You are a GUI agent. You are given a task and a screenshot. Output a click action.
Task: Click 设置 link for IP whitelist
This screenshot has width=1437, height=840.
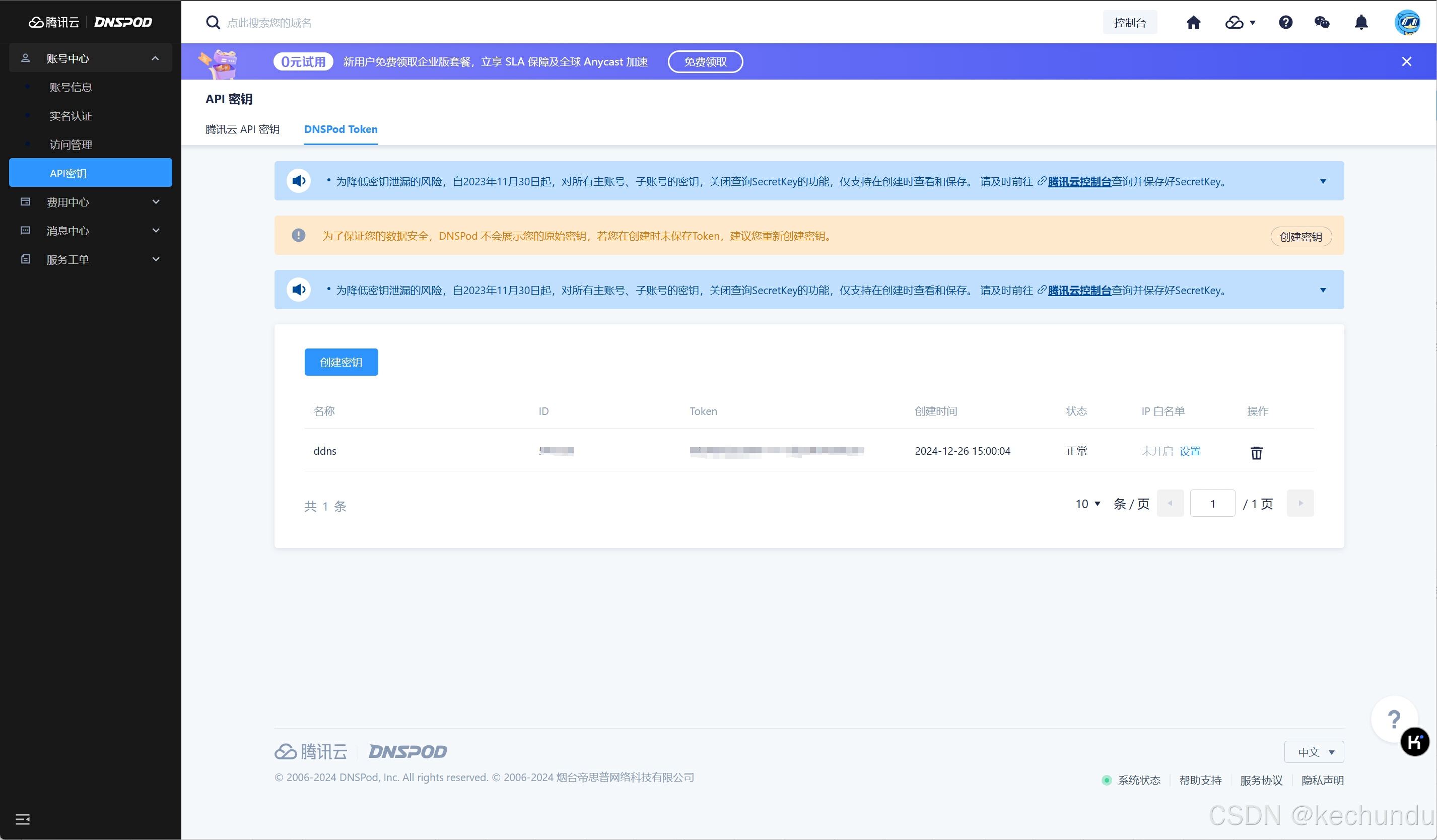coord(1190,451)
